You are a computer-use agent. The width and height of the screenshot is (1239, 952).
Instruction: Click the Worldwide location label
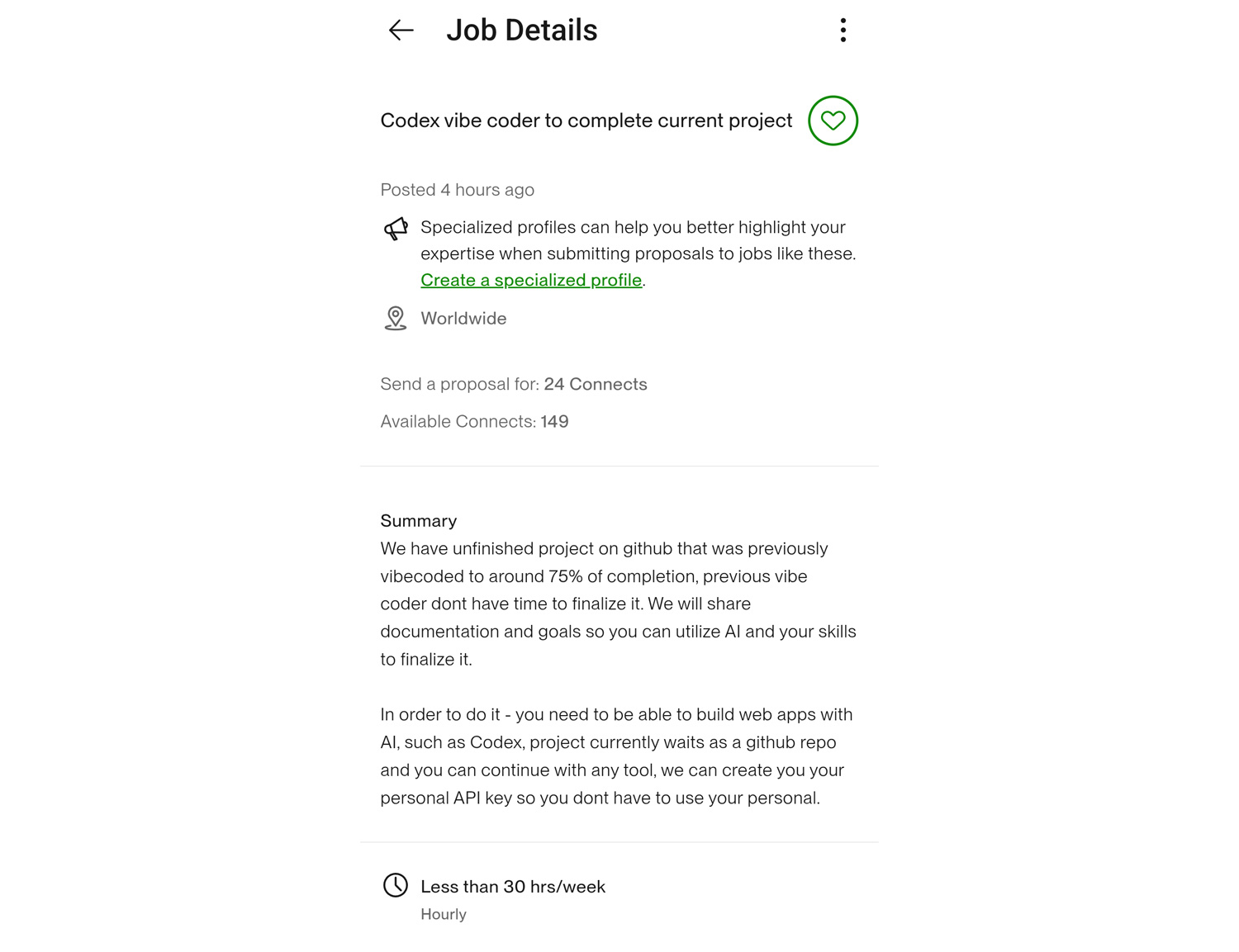[463, 319]
